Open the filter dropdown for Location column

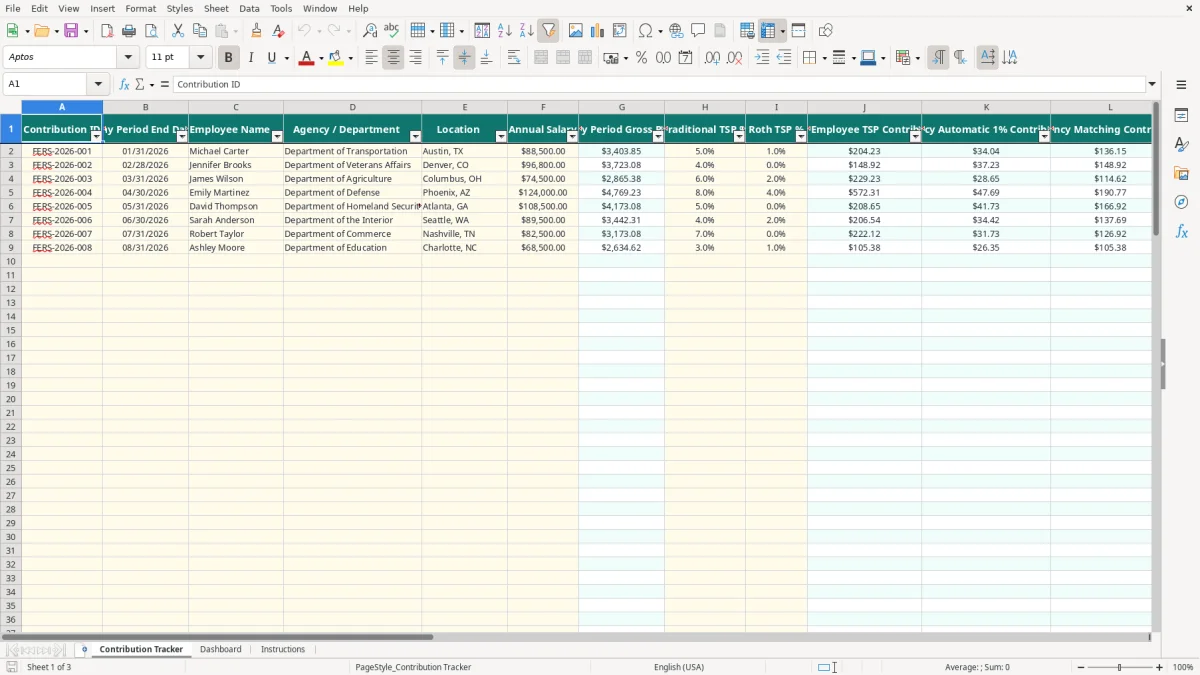[x=501, y=137]
